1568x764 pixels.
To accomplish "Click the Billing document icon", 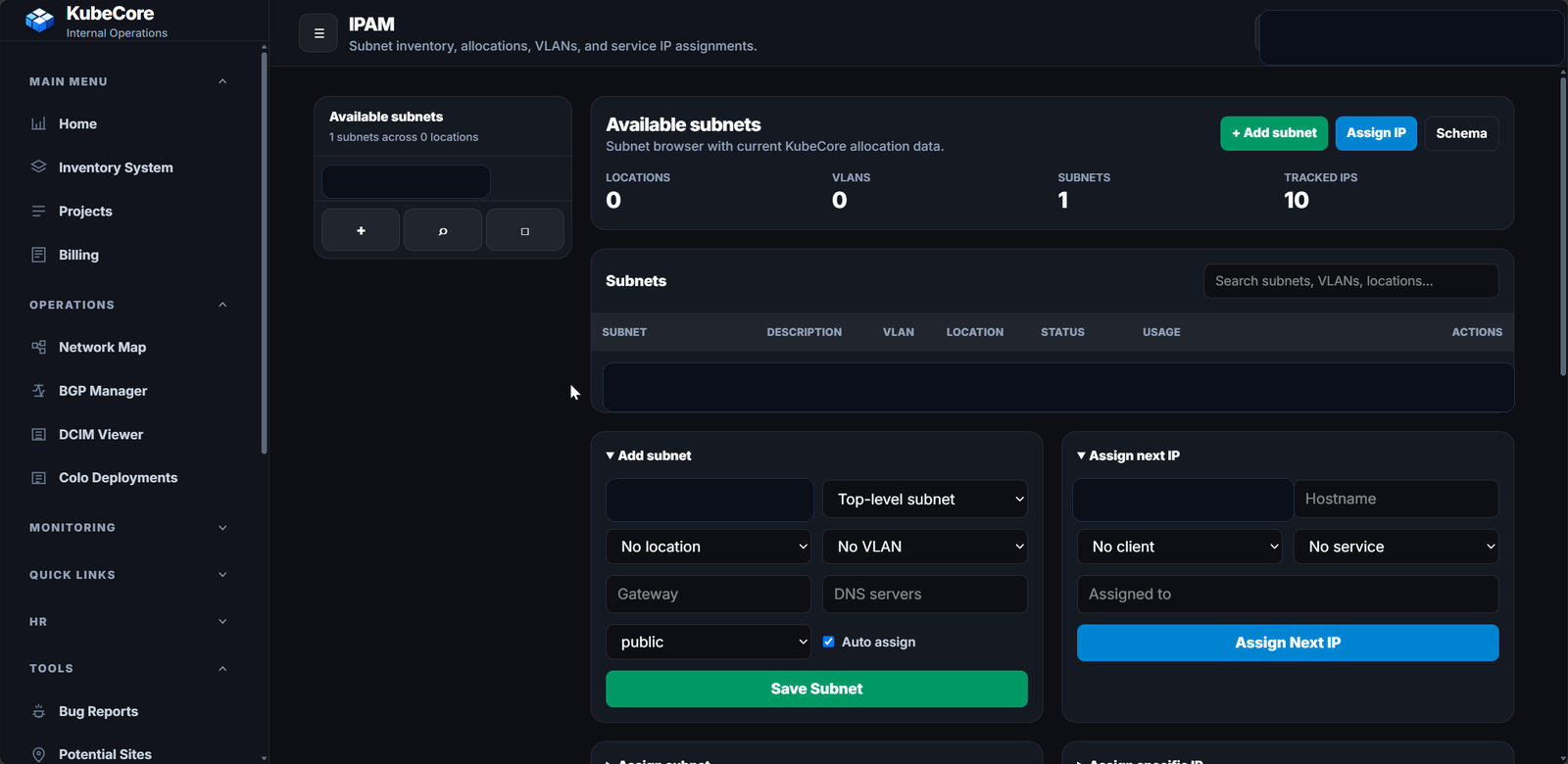I will 39,255.
